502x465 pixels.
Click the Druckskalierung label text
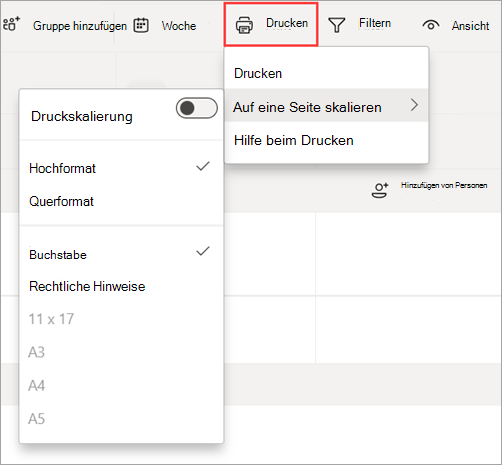point(82,116)
